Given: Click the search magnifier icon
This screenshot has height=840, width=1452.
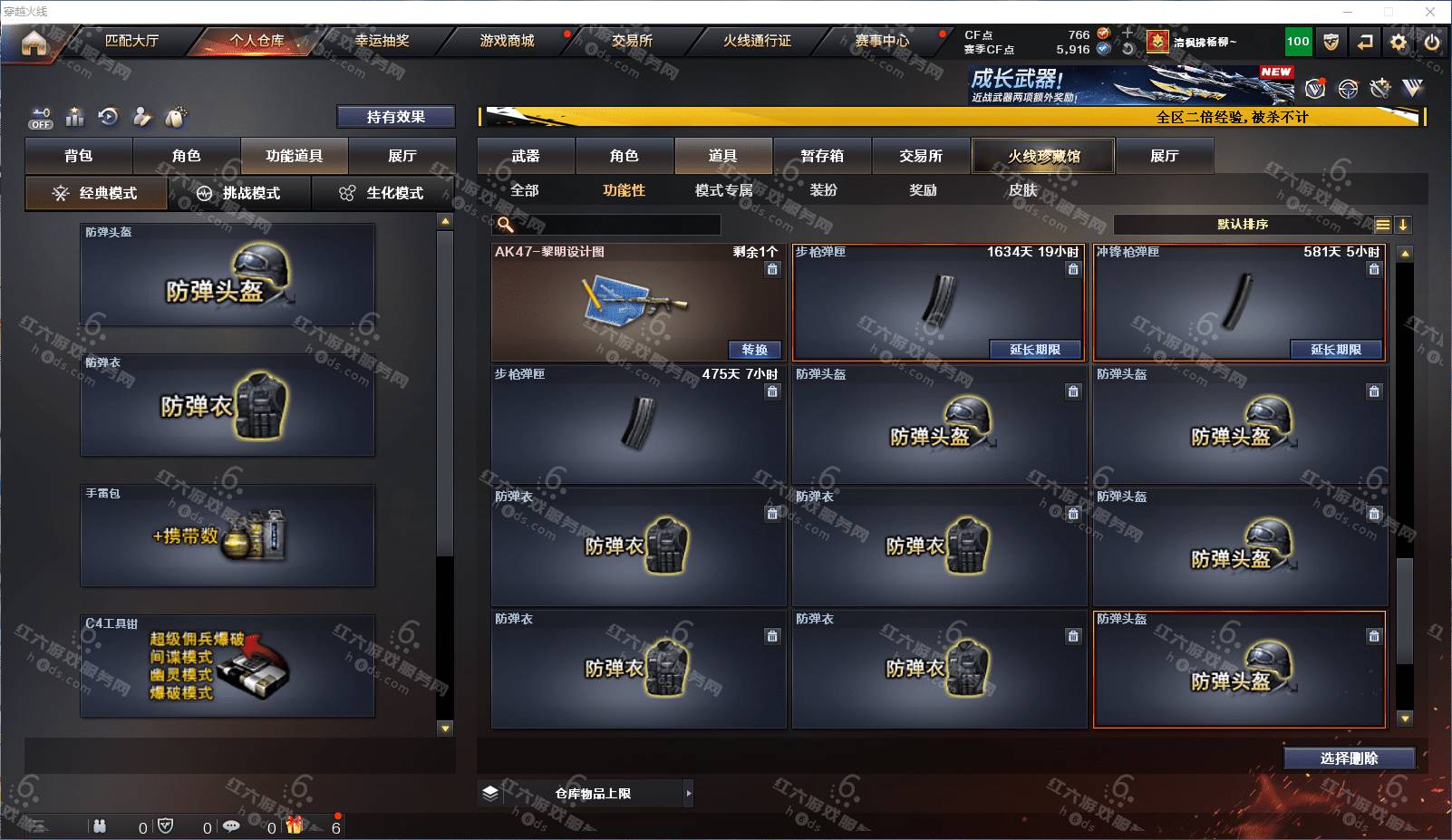Looking at the screenshot, I should pos(506,224).
